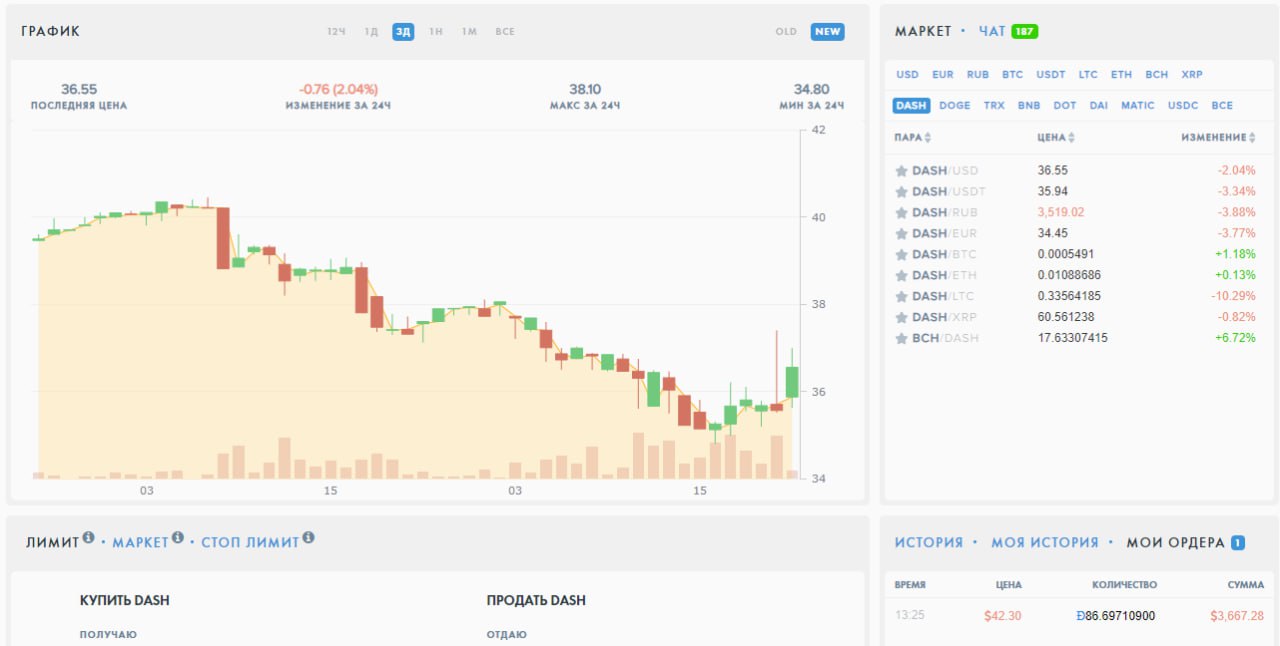The image size is (1280, 646).
Task: Filter market by RUB currency
Action: (978, 75)
